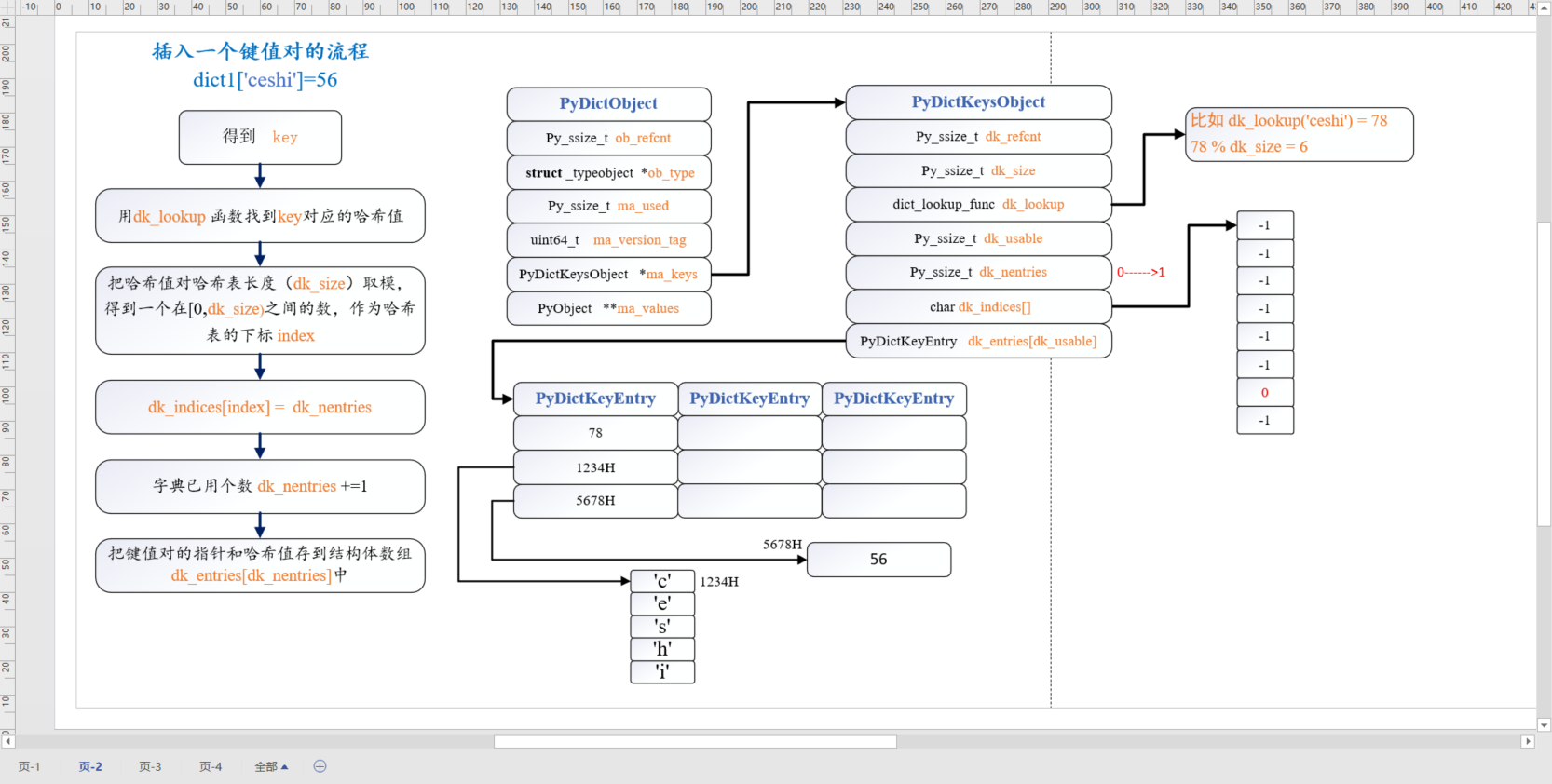Select the topmost -1 index cell
The width and height of the screenshot is (1552, 784).
[x=1265, y=225]
